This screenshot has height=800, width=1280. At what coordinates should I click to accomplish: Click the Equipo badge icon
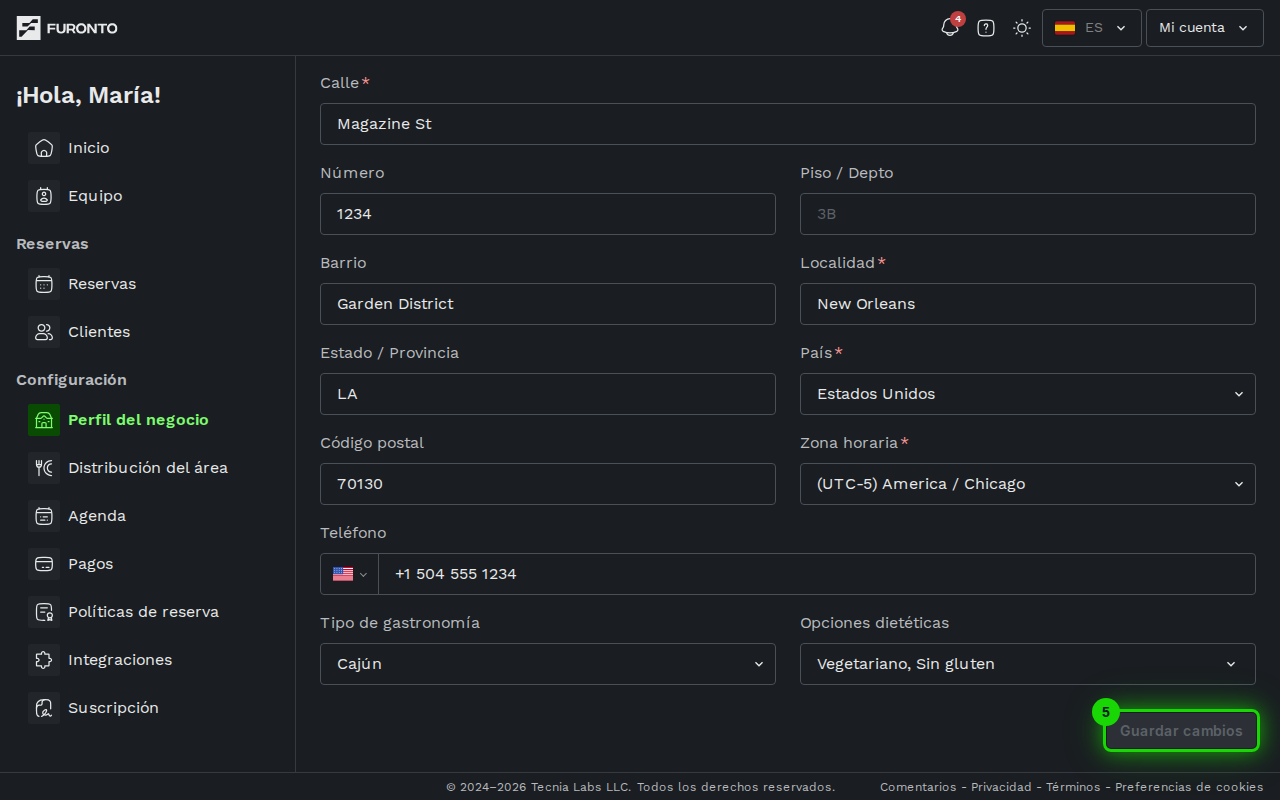click(44, 196)
